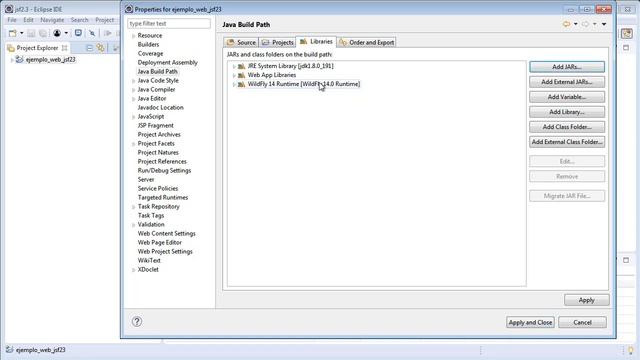640x360 pixels.
Task: Expand ejemplo_web_jsf23 project in Project Explorer
Action: pos(12,60)
